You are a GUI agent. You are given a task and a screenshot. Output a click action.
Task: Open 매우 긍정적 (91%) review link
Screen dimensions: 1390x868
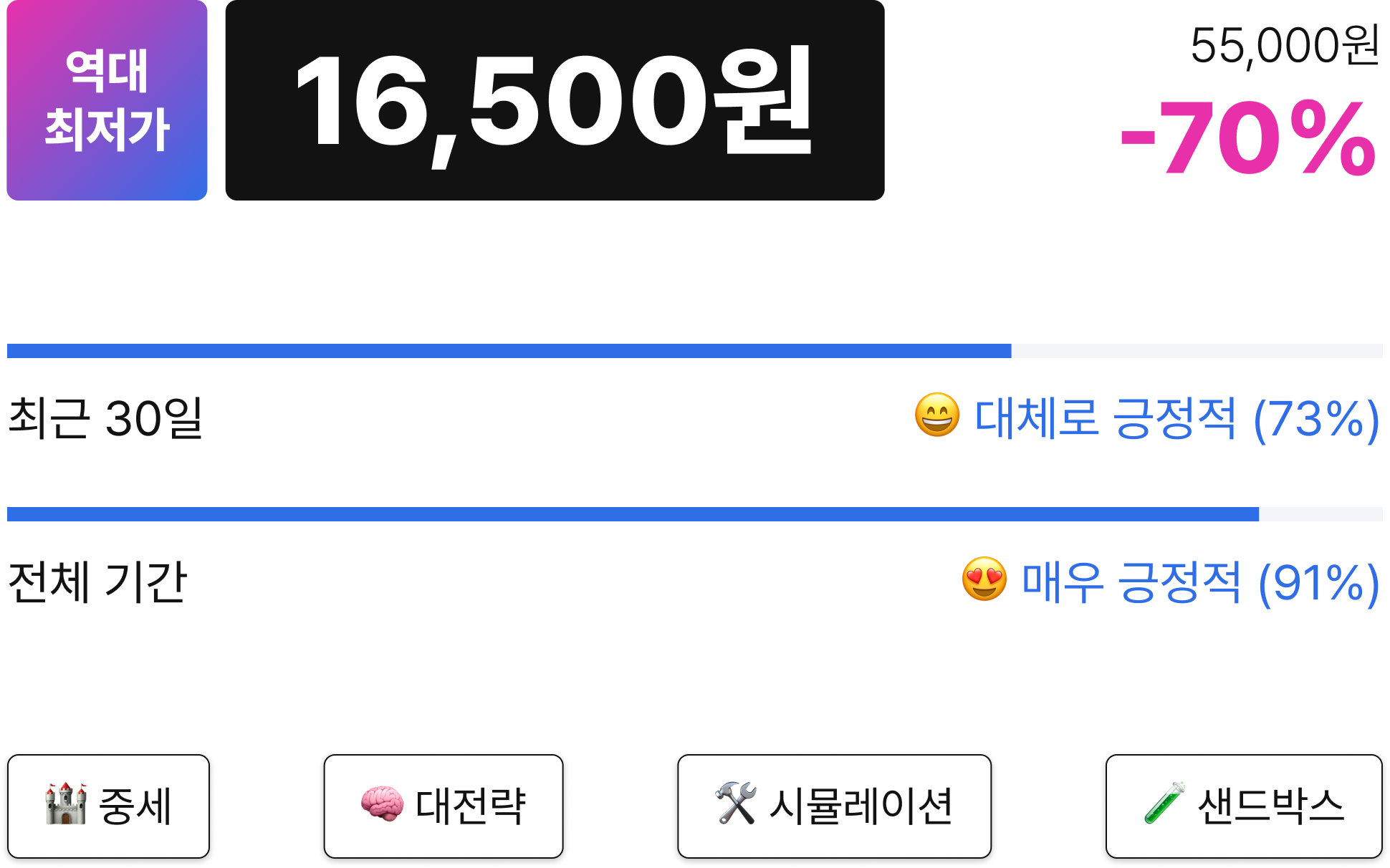pos(1200,582)
